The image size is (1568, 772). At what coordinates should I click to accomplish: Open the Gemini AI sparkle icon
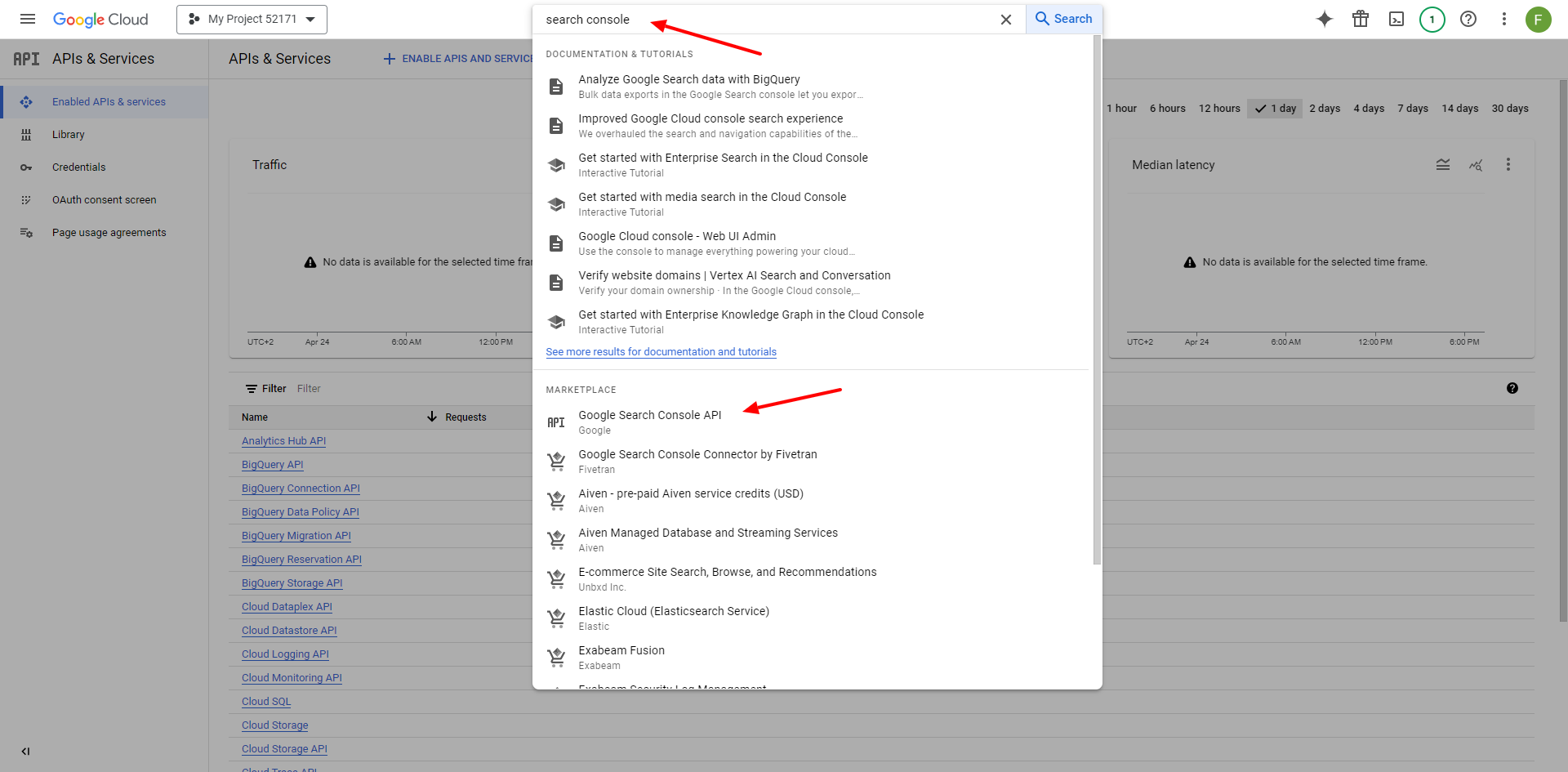pyautogui.click(x=1325, y=19)
